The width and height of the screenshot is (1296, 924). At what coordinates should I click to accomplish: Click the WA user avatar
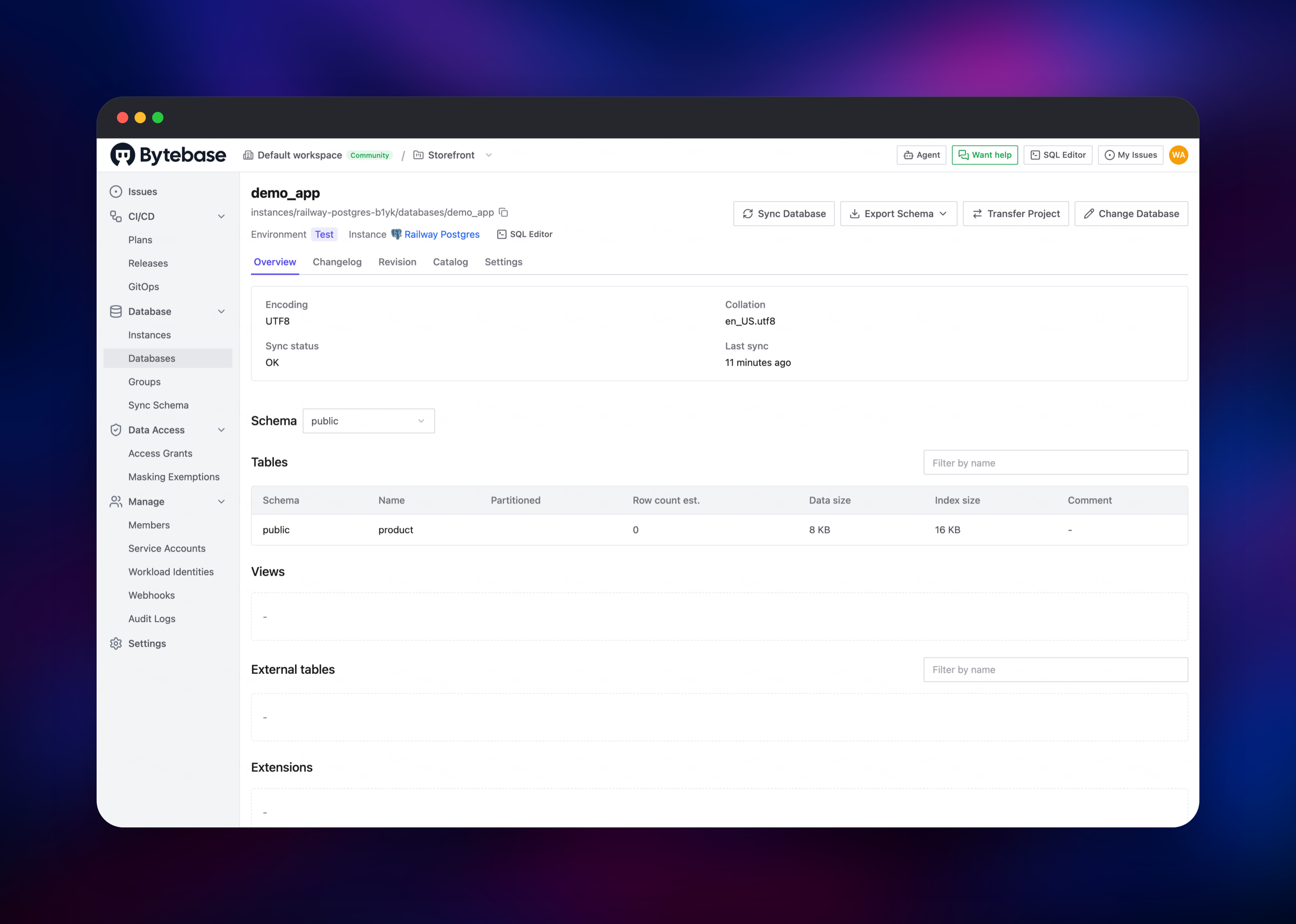pyautogui.click(x=1178, y=155)
